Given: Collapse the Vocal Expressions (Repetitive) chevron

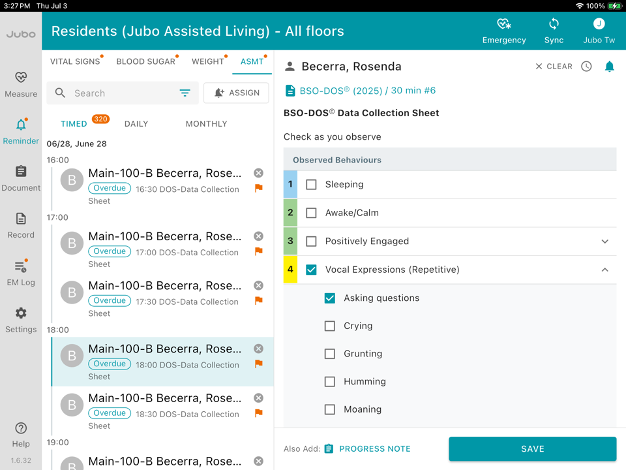Looking at the screenshot, I should point(605,270).
